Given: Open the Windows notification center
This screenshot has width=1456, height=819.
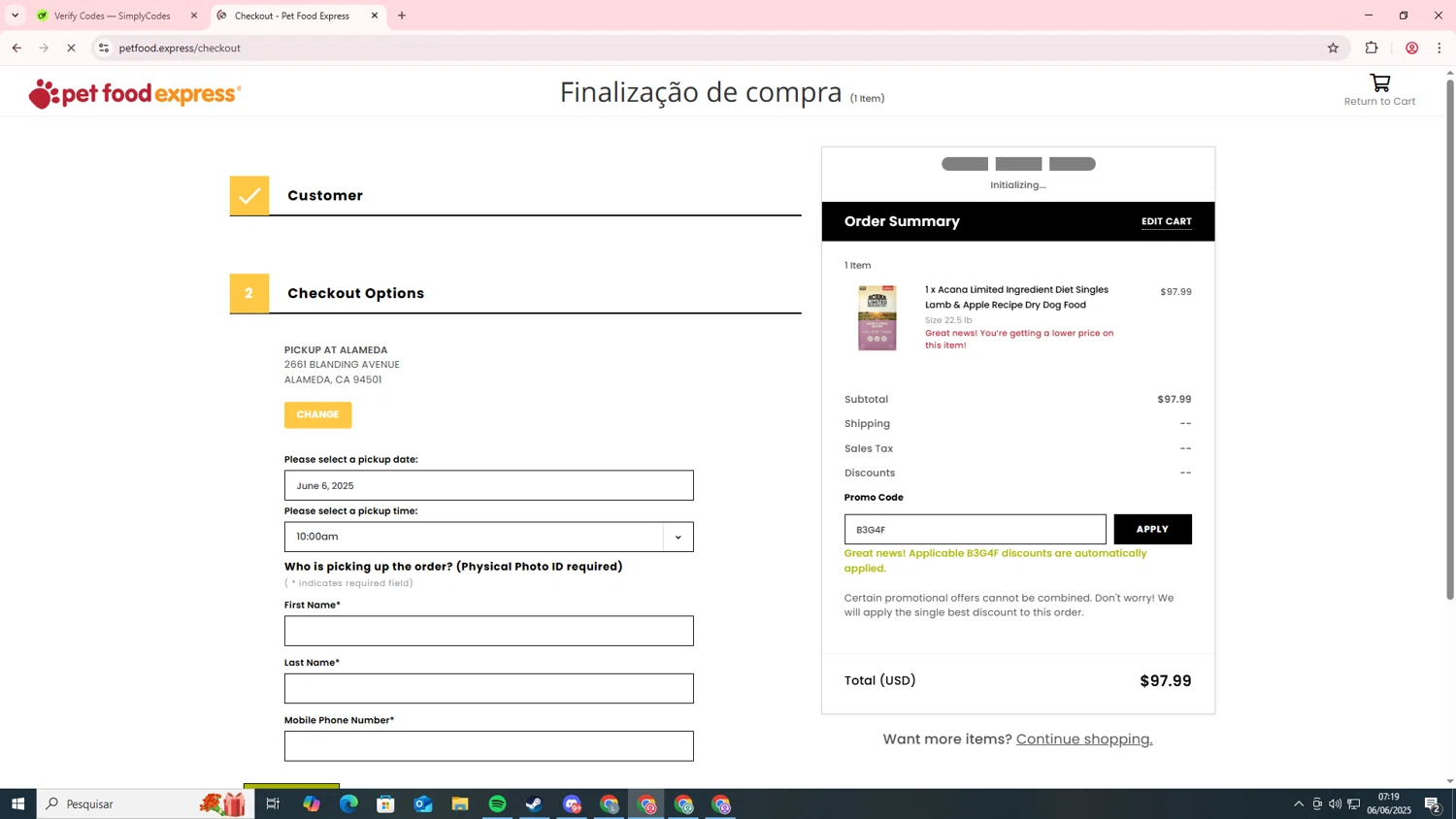Looking at the screenshot, I should (x=1433, y=803).
